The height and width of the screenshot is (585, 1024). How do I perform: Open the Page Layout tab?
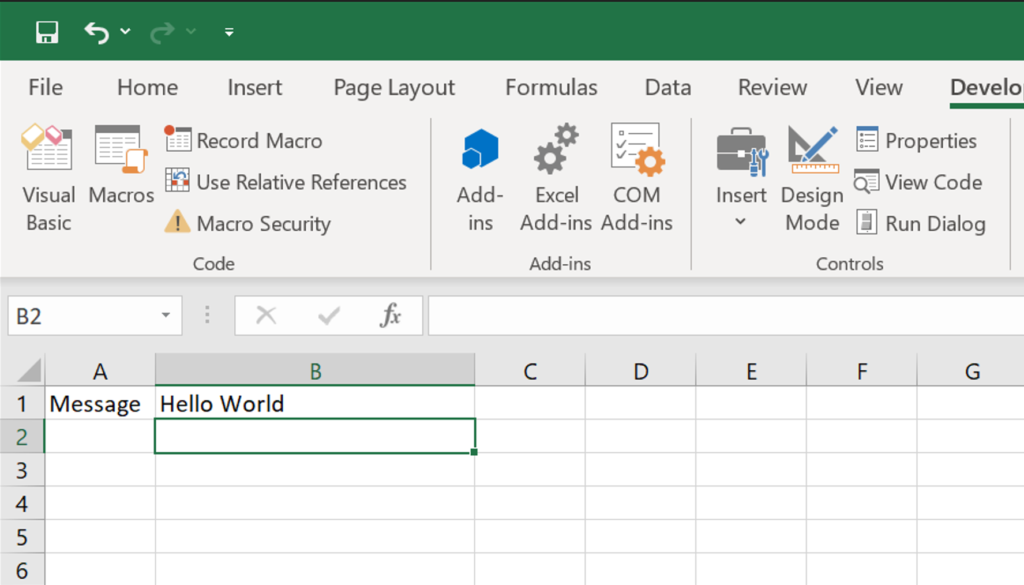[x=394, y=87]
